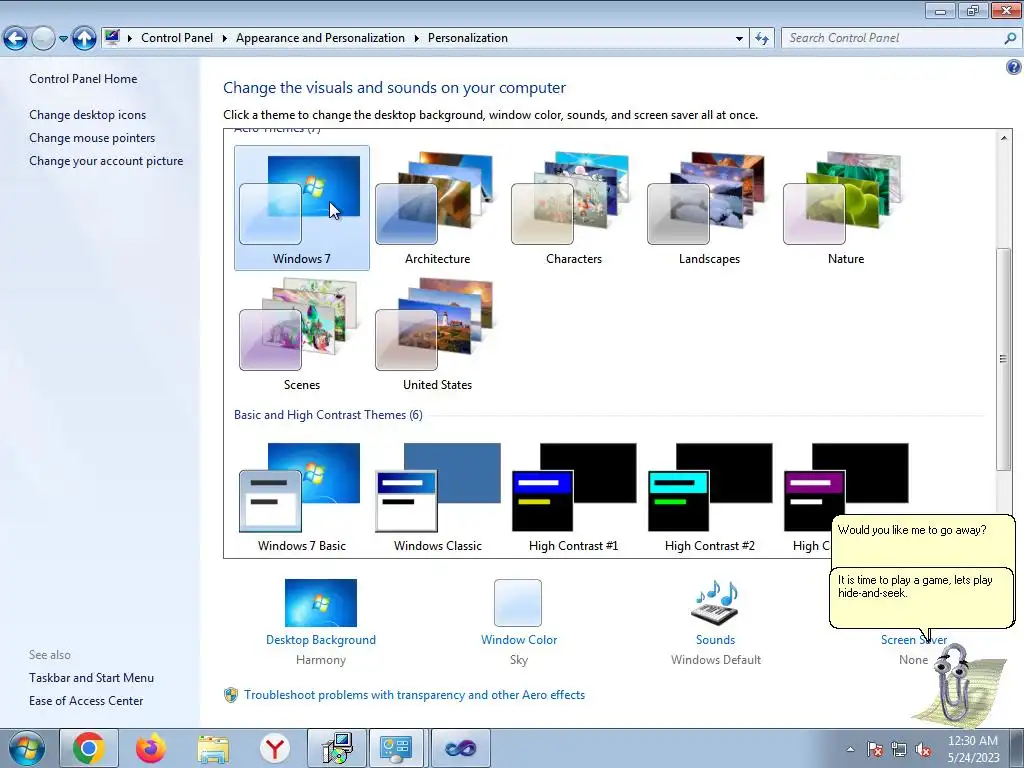Click the Back navigation arrow

pos(16,39)
